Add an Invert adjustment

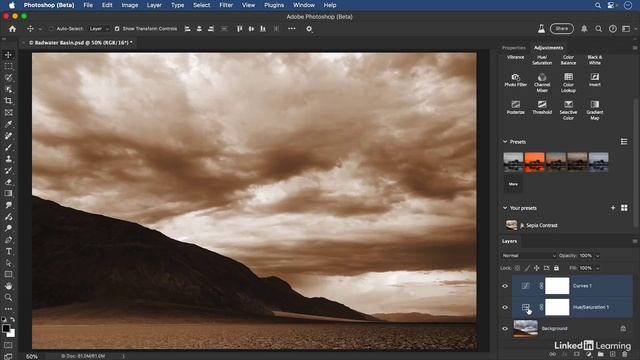pos(595,80)
